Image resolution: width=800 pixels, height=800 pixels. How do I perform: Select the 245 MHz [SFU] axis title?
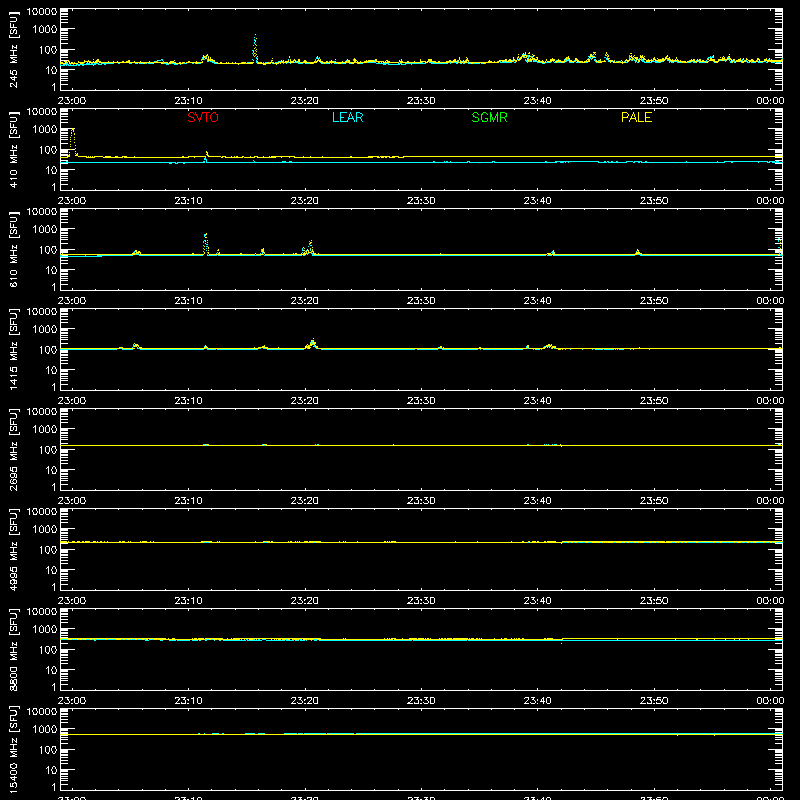[13, 49]
